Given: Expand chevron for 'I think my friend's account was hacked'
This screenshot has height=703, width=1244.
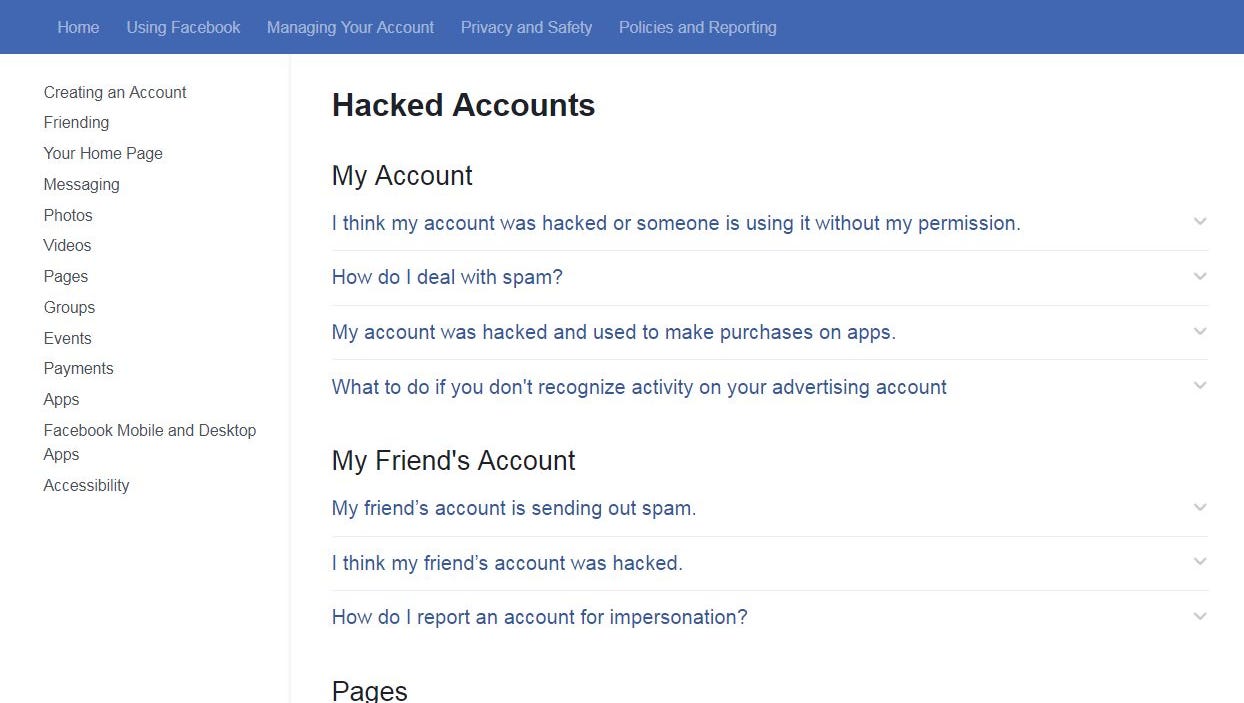Looking at the screenshot, I should pyautogui.click(x=1200, y=561).
